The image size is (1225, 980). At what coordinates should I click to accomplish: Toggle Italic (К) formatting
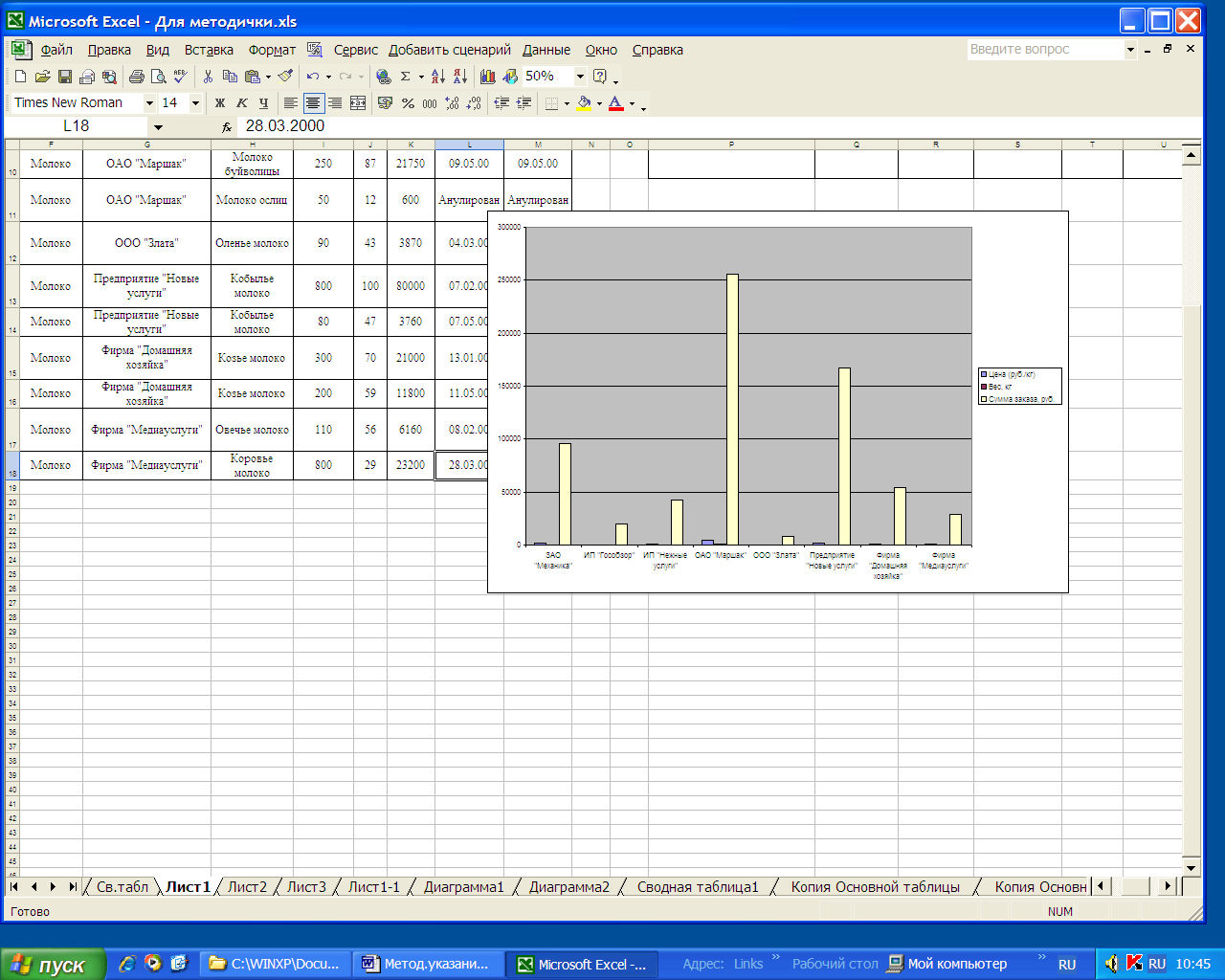[x=242, y=103]
